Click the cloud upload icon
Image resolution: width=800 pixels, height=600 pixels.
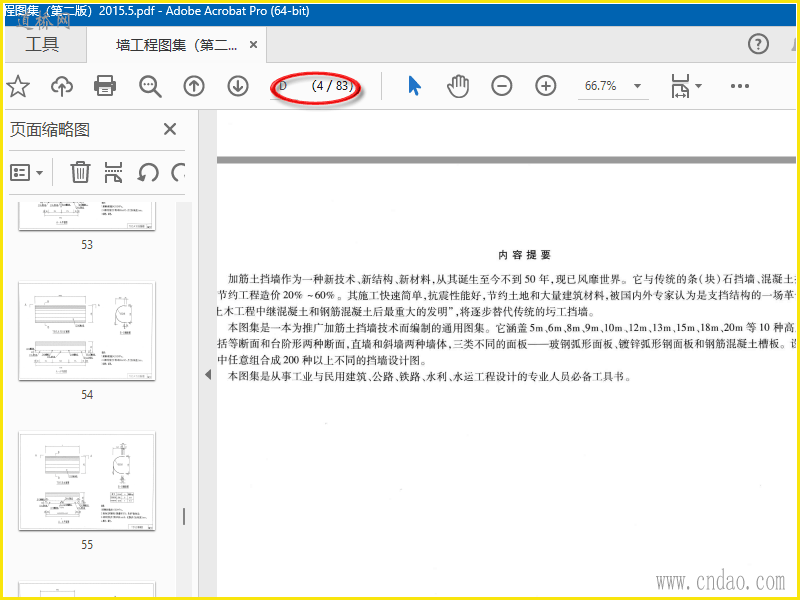pyautogui.click(x=62, y=86)
